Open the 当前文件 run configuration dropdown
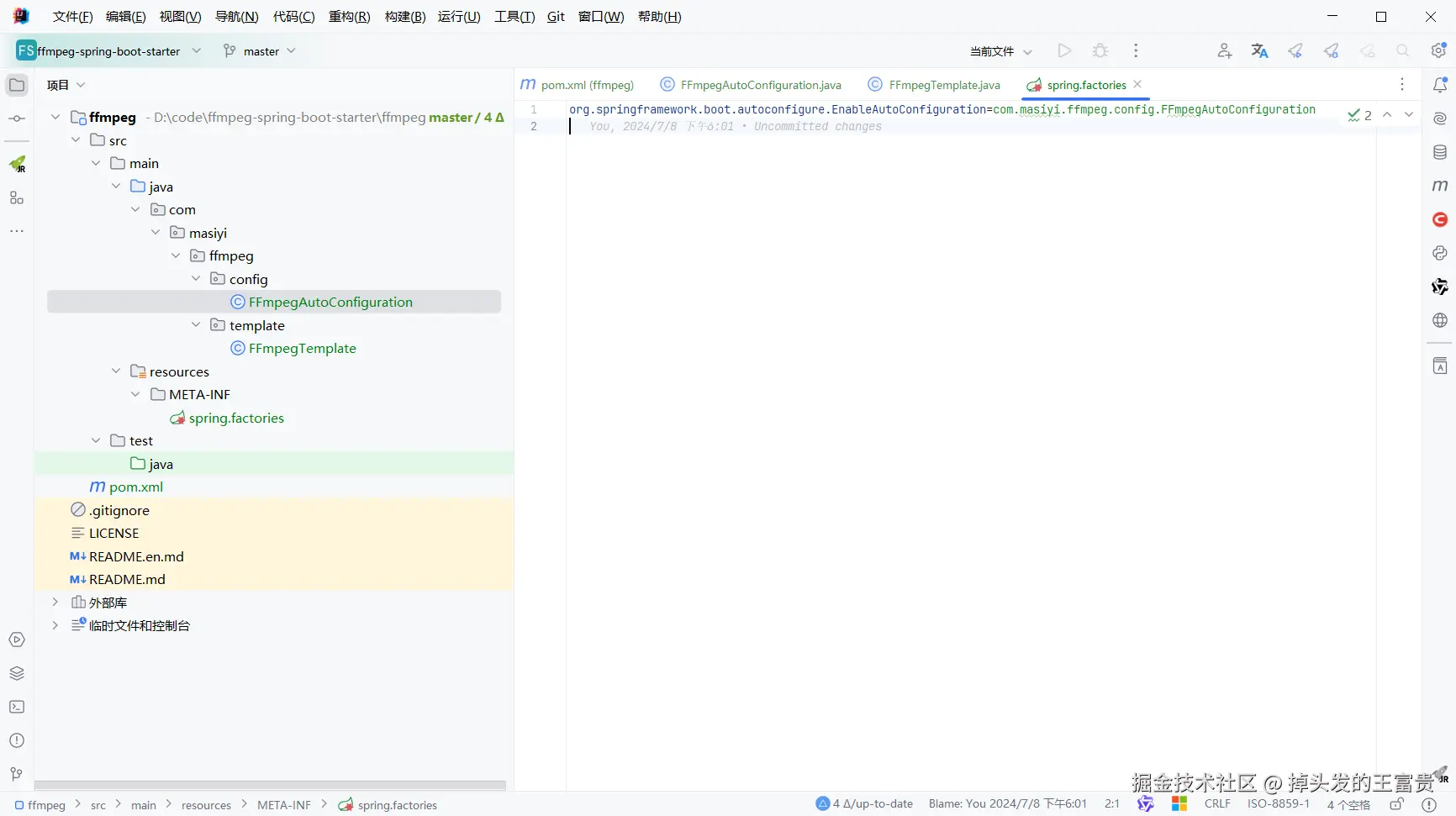Image resolution: width=1456 pixels, height=816 pixels. pyautogui.click(x=1000, y=51)
